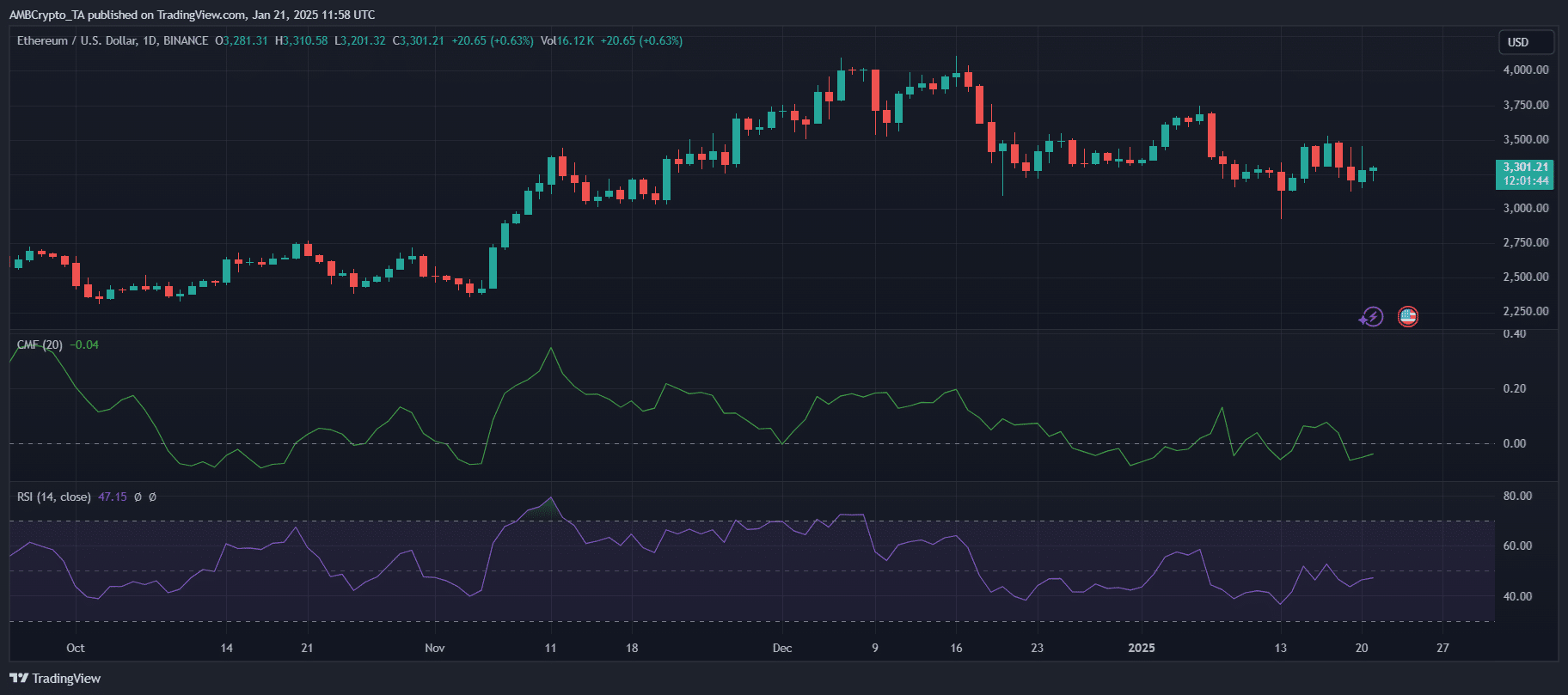Image resolution: width=1568 pixels, height=695 pixels.
Task: Click the Ethereum / U.S. Dollar symbol title
Action: [x=113, y=40]
